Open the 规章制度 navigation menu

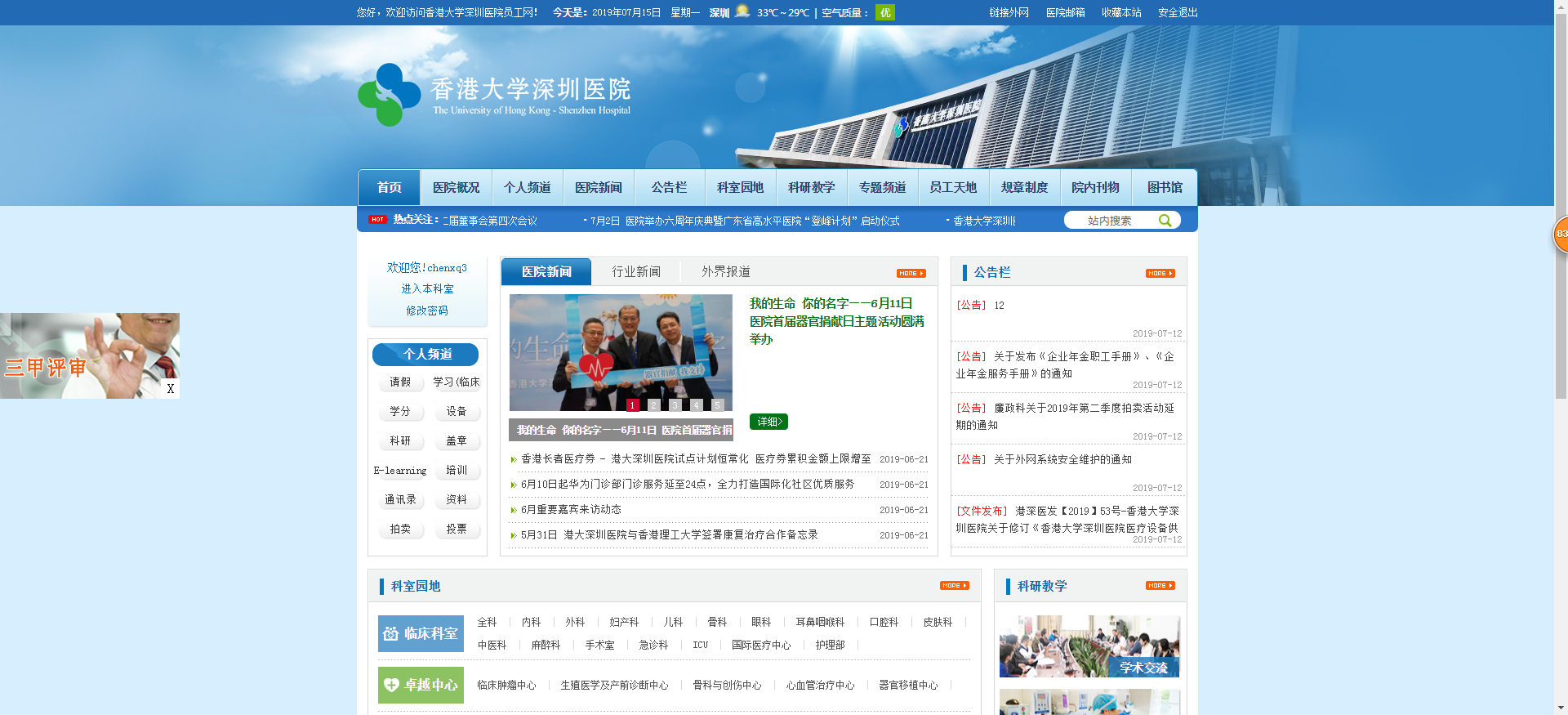click(1024, 188)
